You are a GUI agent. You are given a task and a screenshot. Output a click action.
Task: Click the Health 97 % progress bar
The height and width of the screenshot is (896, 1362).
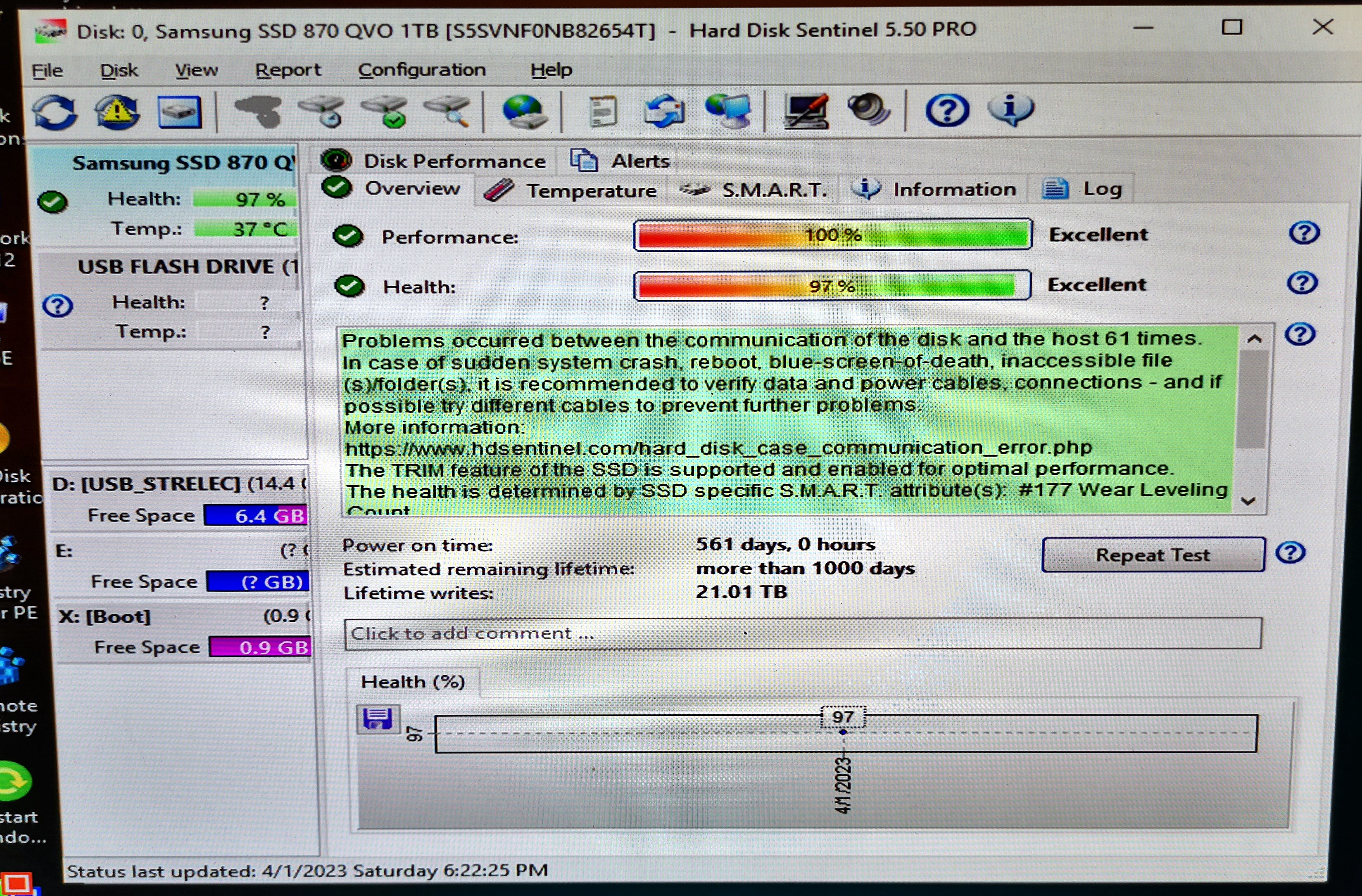tap(832, 285)
